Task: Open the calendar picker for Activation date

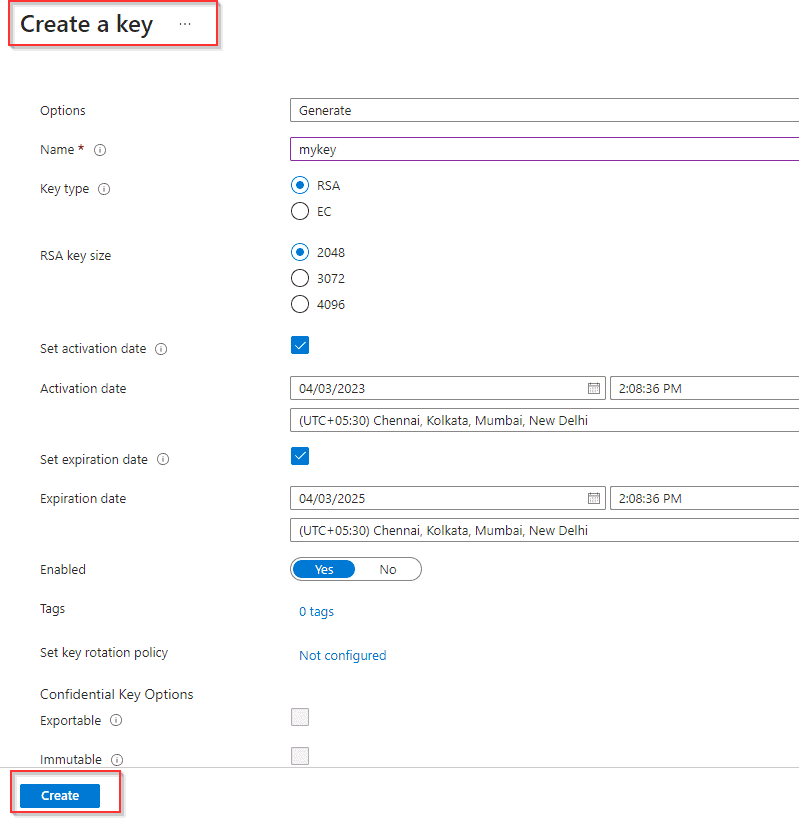Action: (x=594, y=388)
